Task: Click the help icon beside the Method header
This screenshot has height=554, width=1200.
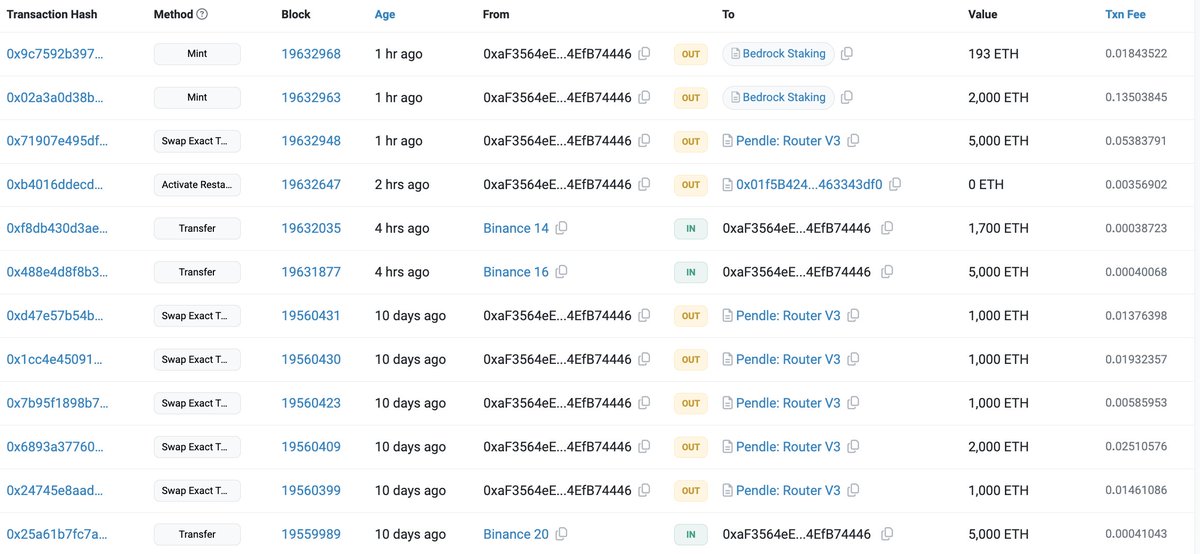Action: [203, 15]
